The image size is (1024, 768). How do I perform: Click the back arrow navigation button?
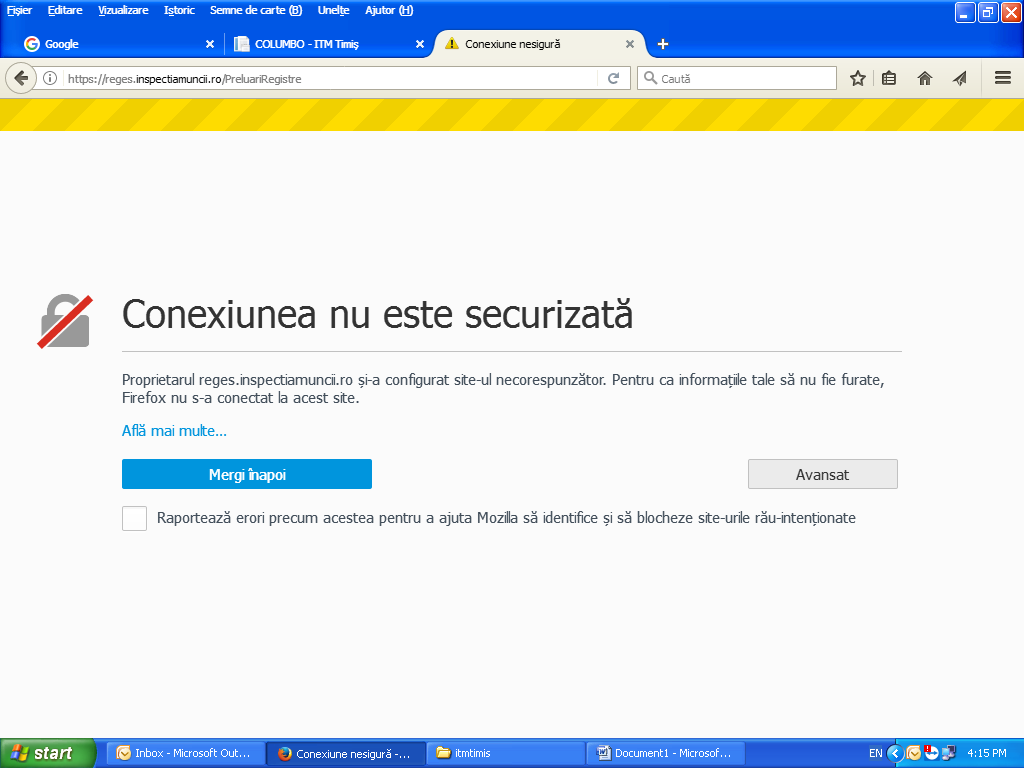pos(21,78)
